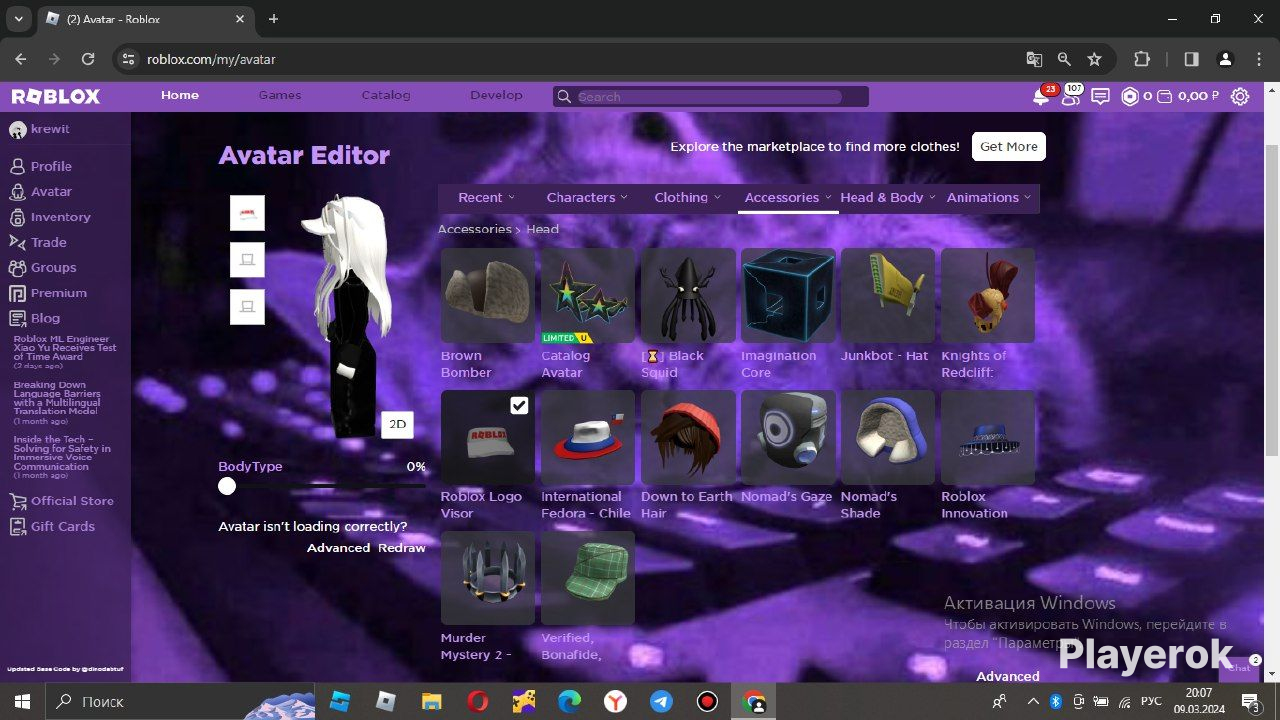Select the Roblox Innovation accessory thumbnail

click(x=988, y=437)
